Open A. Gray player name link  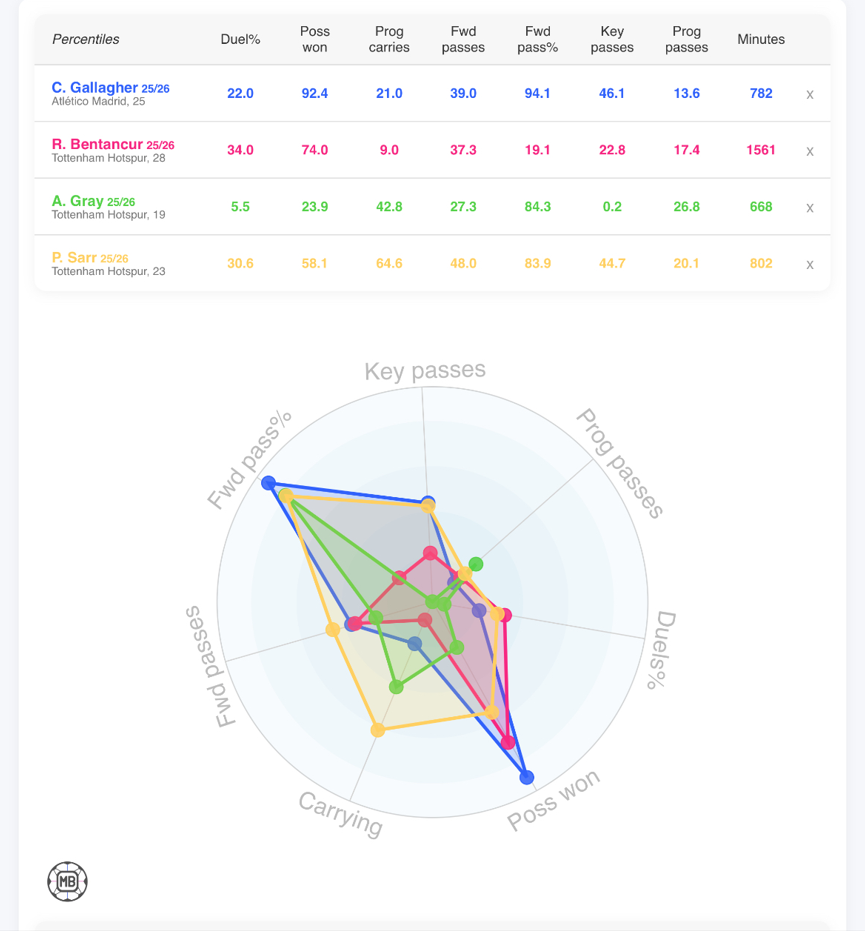point(77,201)
